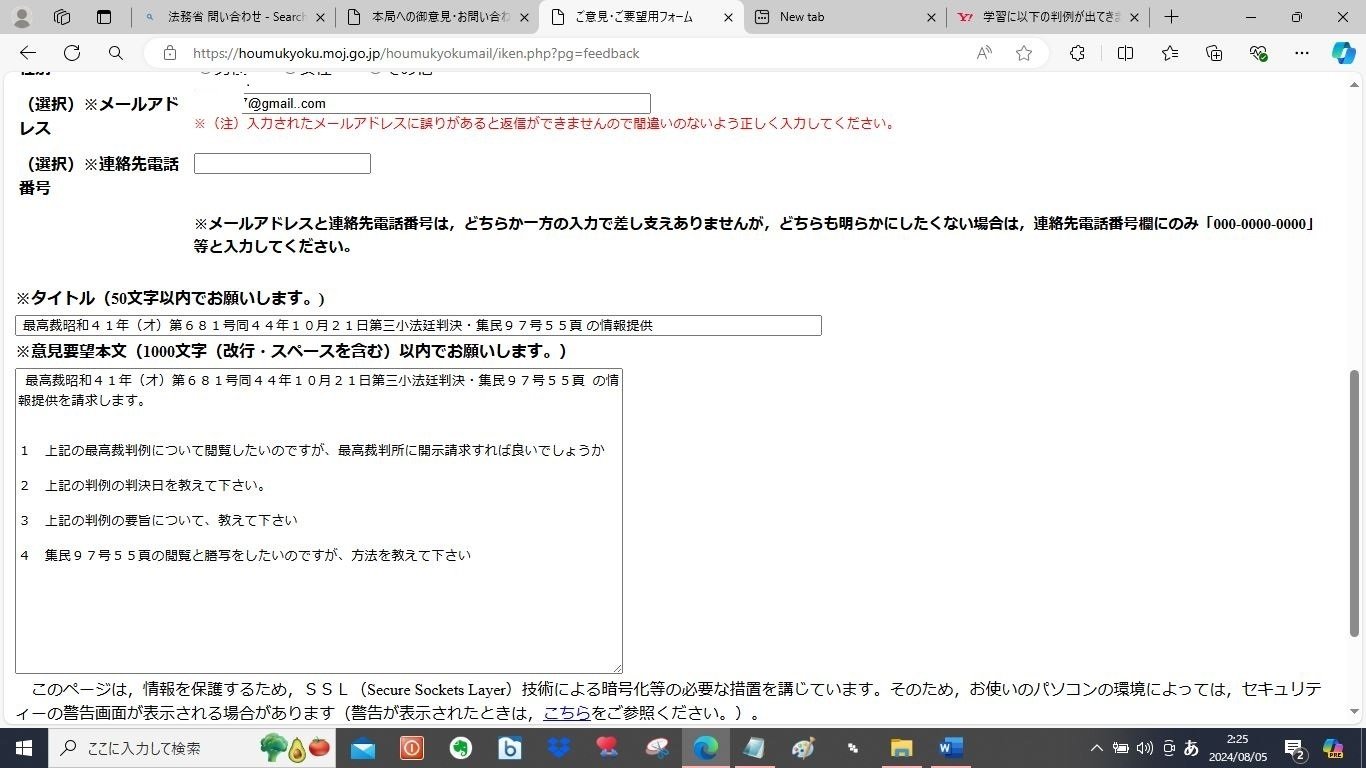Viewport: 1366px width, 768px height.
Task: Open browser extensions puzzle icon
Action: coord(1077,53)
